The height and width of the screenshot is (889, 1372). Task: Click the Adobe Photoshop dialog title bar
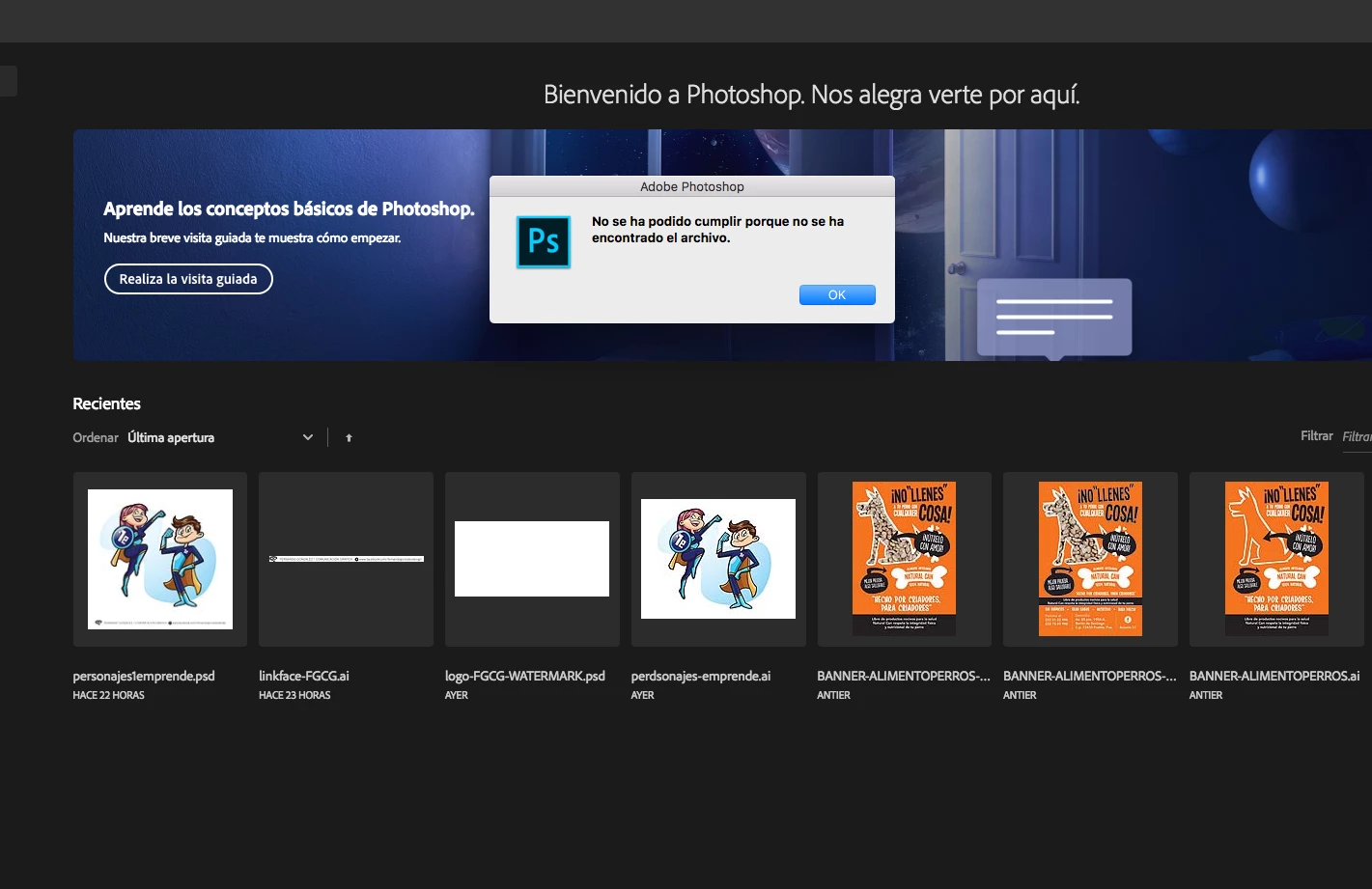(x=692, y=186)
